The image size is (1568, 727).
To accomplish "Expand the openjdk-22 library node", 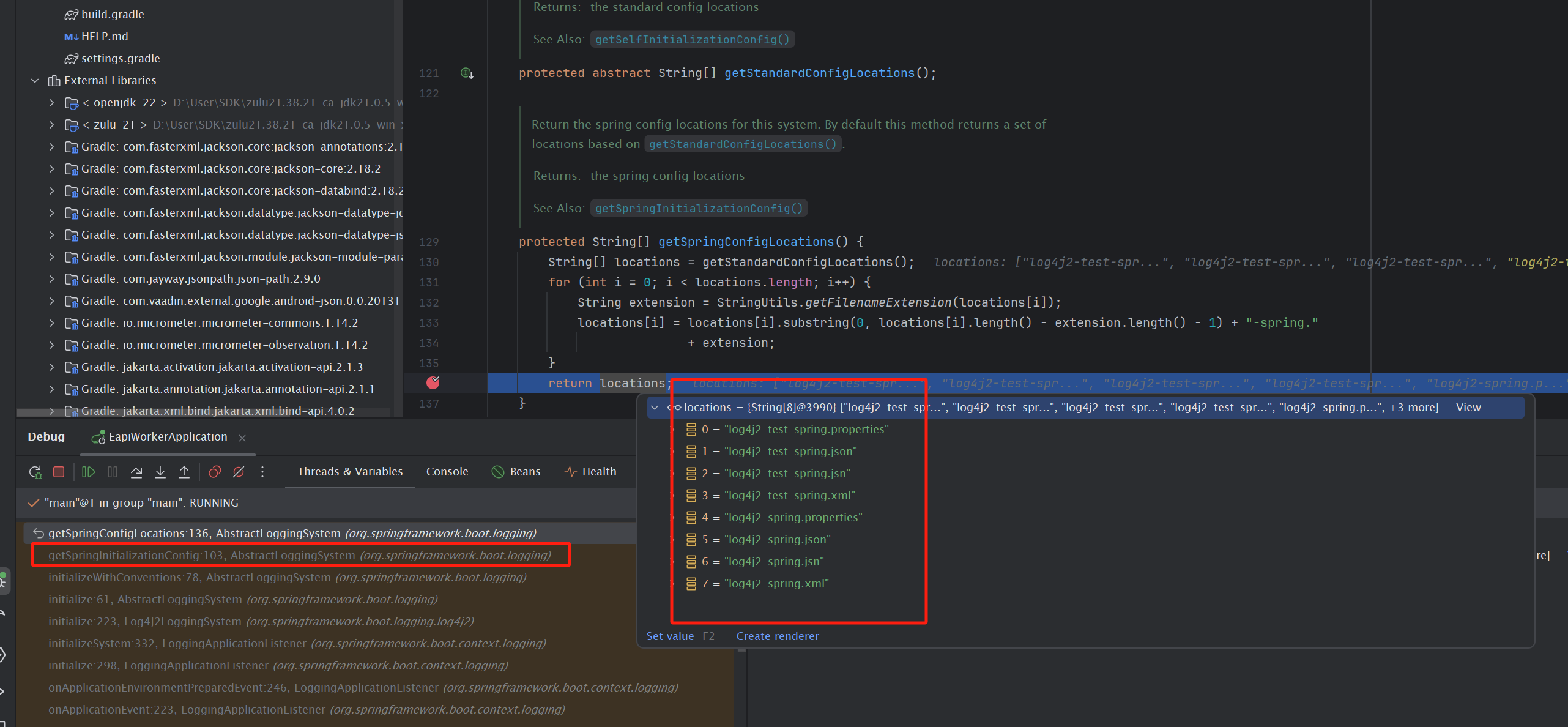I will [x=52, y=103].
